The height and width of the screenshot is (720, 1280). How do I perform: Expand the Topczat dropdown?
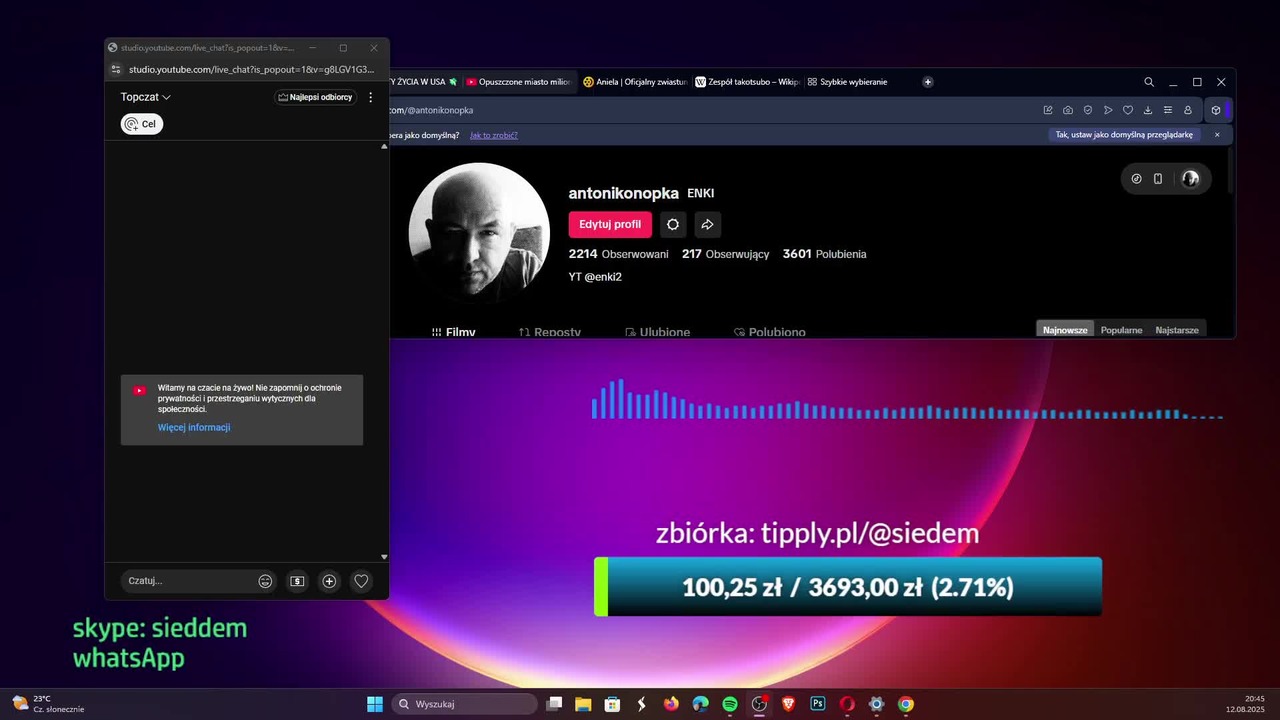point(146,97)
